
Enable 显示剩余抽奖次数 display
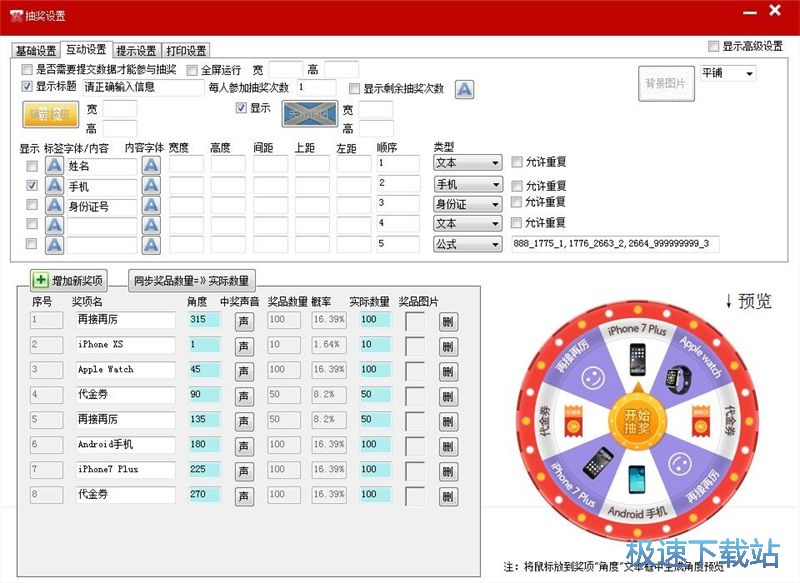352,88
